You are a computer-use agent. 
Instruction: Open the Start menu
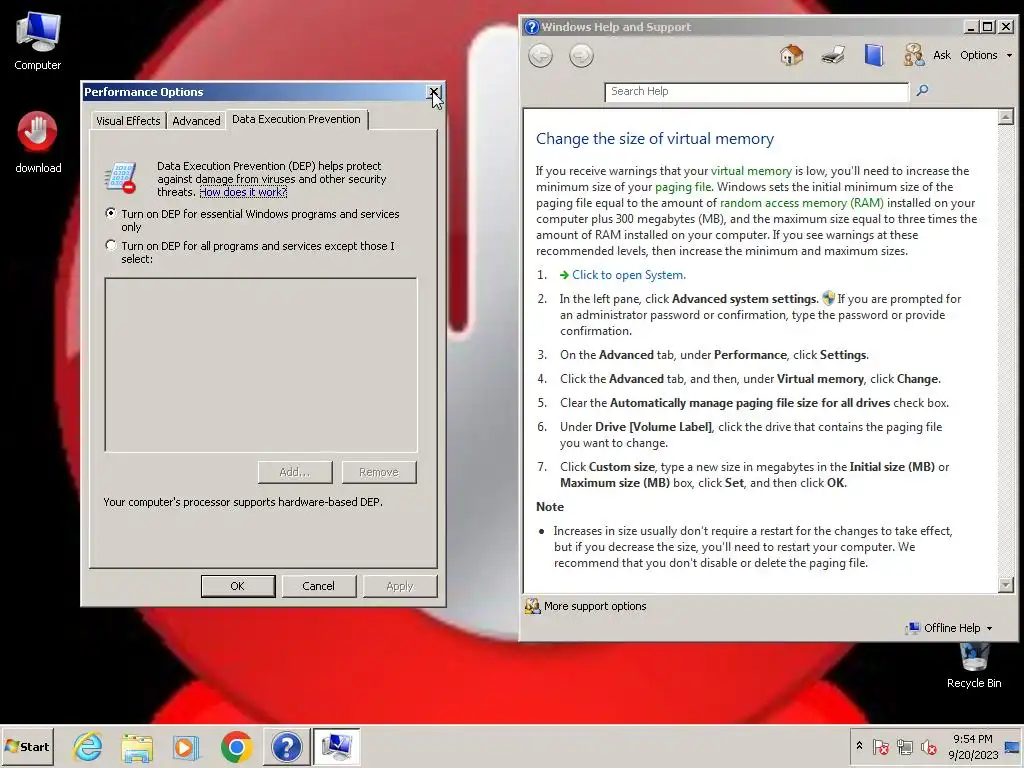coord(27,746)
